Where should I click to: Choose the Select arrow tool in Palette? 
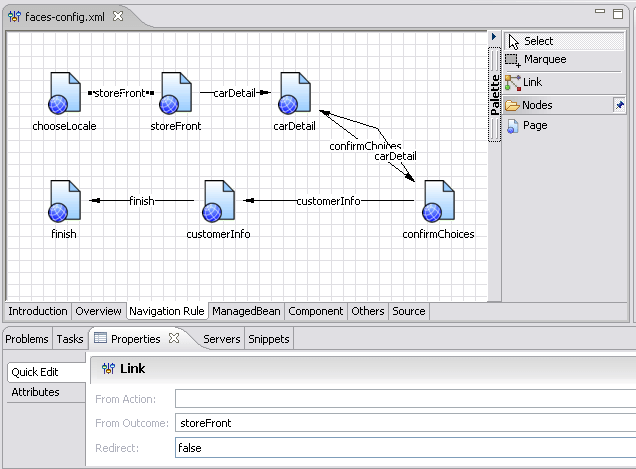(x=564, y=41)
